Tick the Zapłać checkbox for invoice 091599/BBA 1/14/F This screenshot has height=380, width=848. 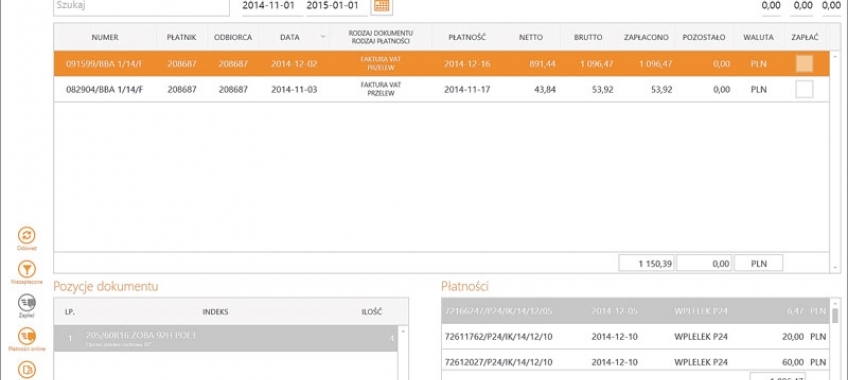pyautogui.click(x=804, y=64)
